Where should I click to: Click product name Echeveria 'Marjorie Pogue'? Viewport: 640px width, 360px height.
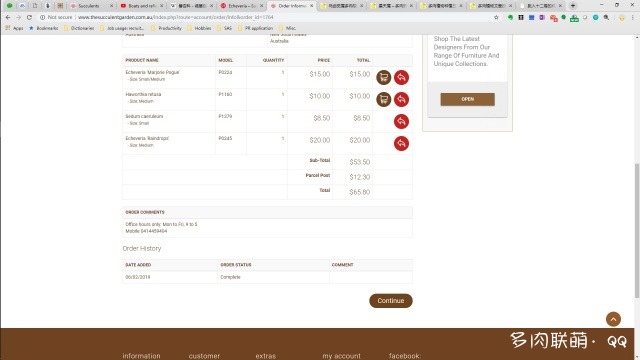click(x=152, y=72)
